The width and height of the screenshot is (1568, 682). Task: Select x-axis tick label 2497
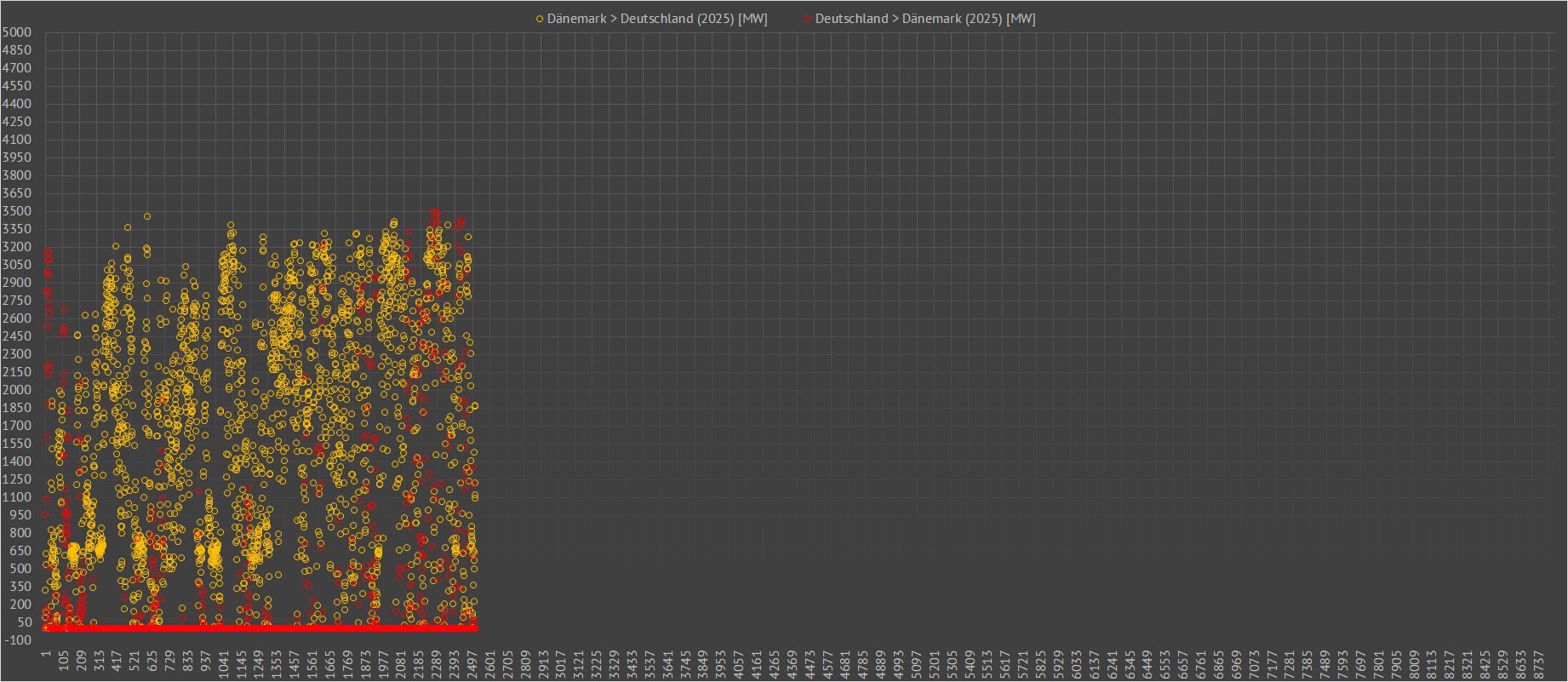[x=472, y=663]
